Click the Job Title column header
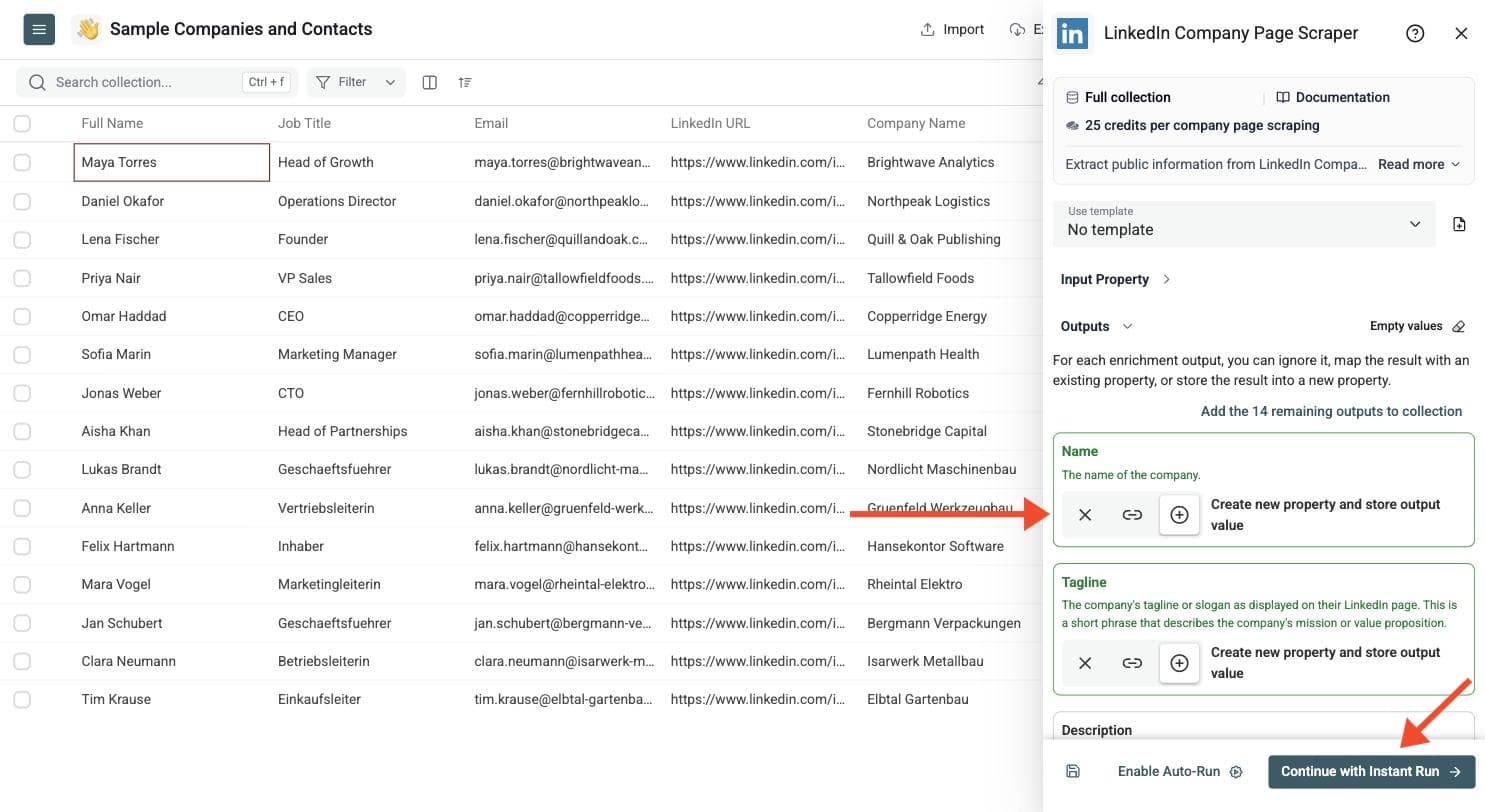 click(304, 123)
